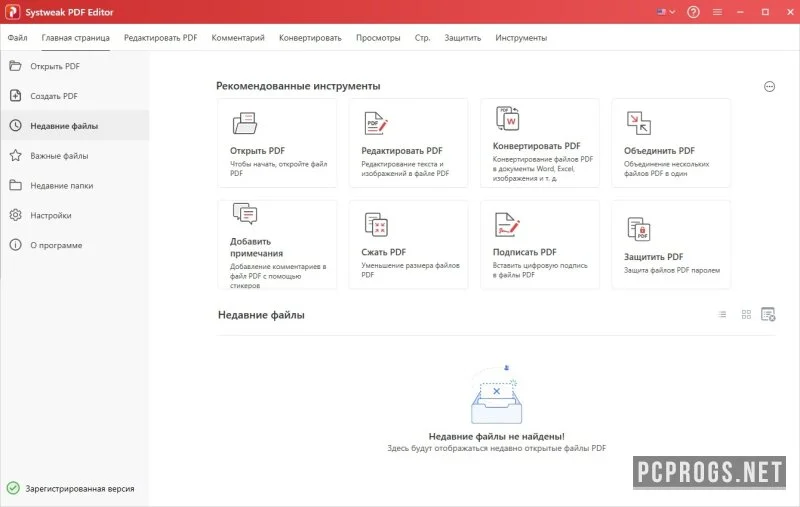Clear the recent files list icon
The image size is (800, 507).
point(768,314)
